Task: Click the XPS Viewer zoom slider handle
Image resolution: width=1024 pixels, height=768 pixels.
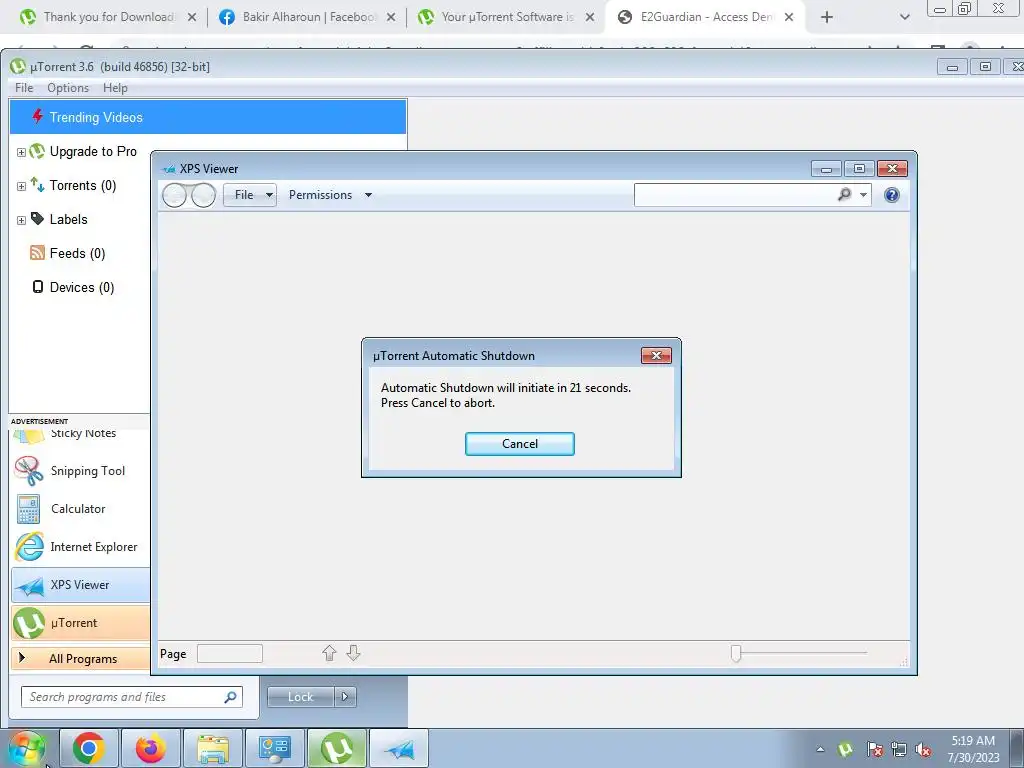Action: tap(736, 653)
